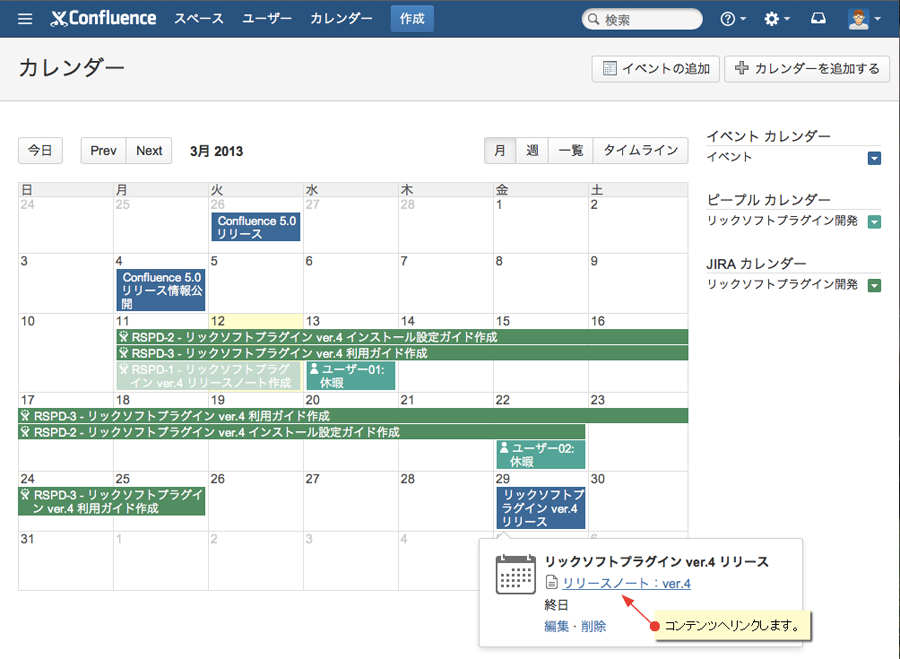Open the settings gear menu
The image size is (900, 659).
tap(777, 19)
